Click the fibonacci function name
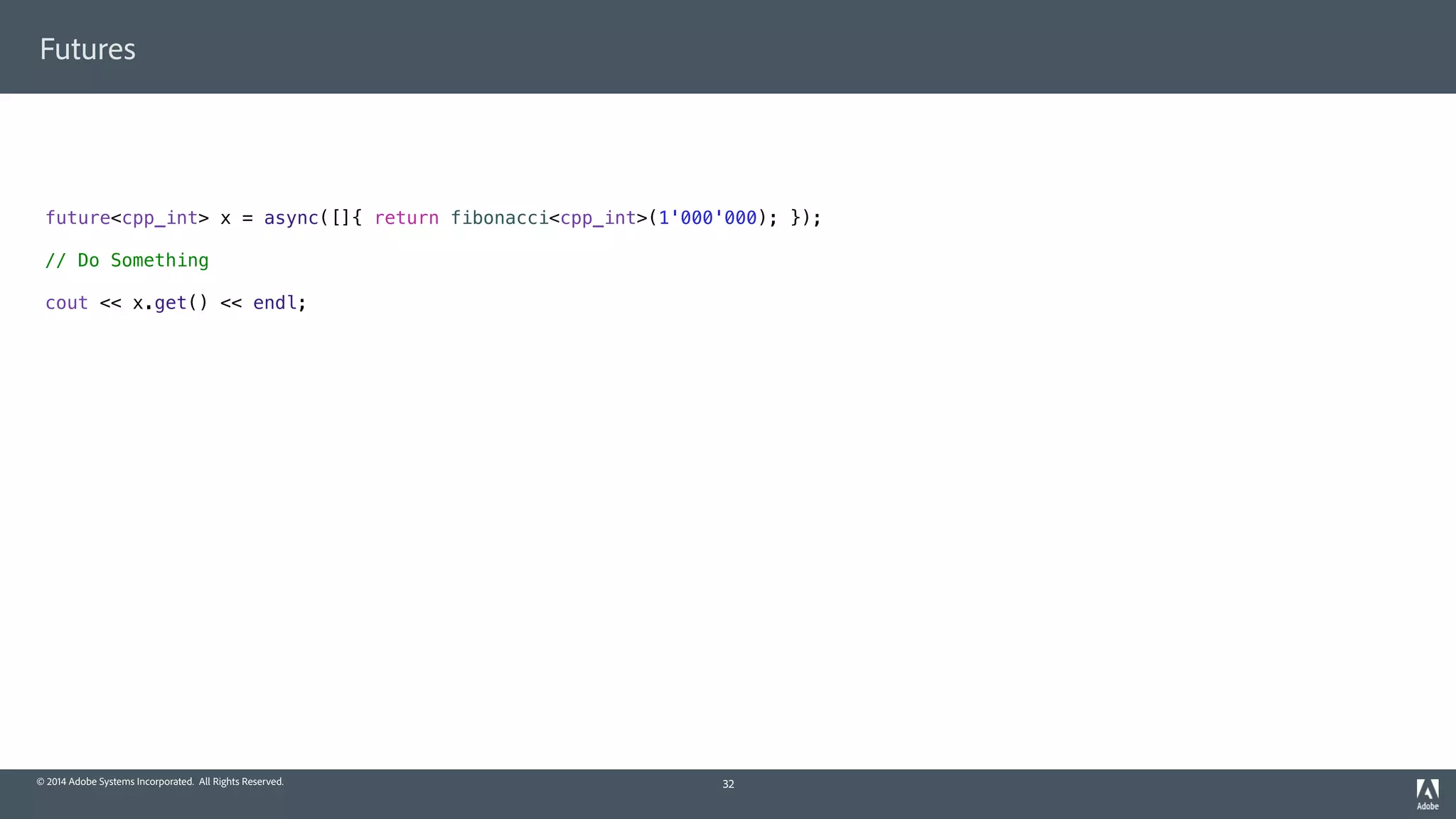This screenshot has height=819, width=1456. (x=499, y=218)
